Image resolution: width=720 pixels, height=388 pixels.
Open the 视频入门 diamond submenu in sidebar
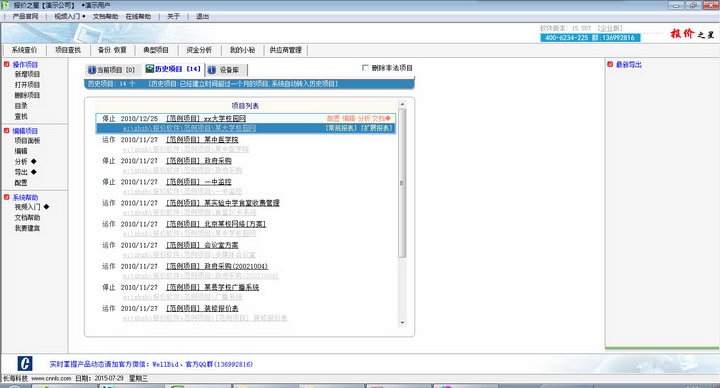[46, 207]
